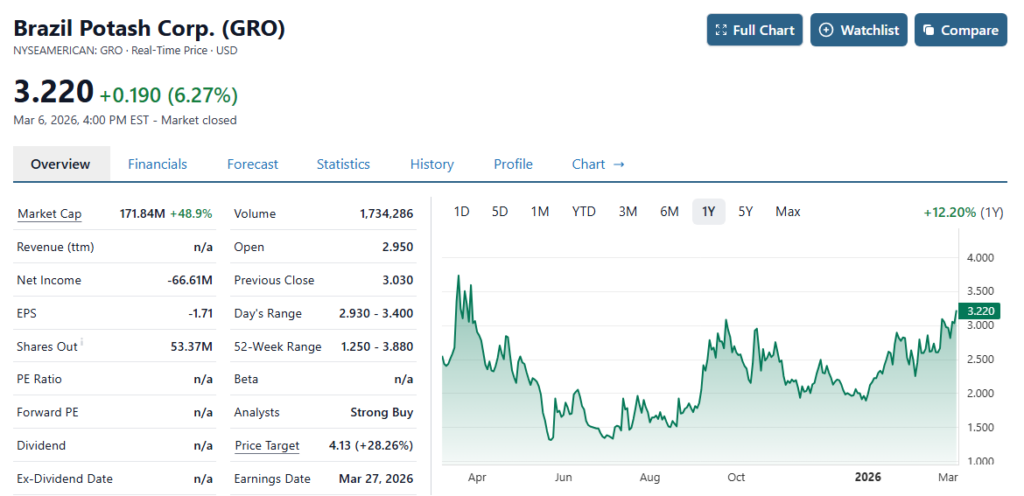Switch chart range to 5D
1024x496 pixels.
click(500, 211)
